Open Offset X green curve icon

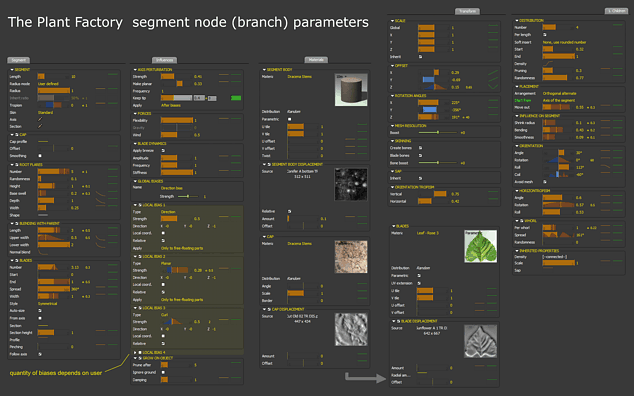[493, 73]
